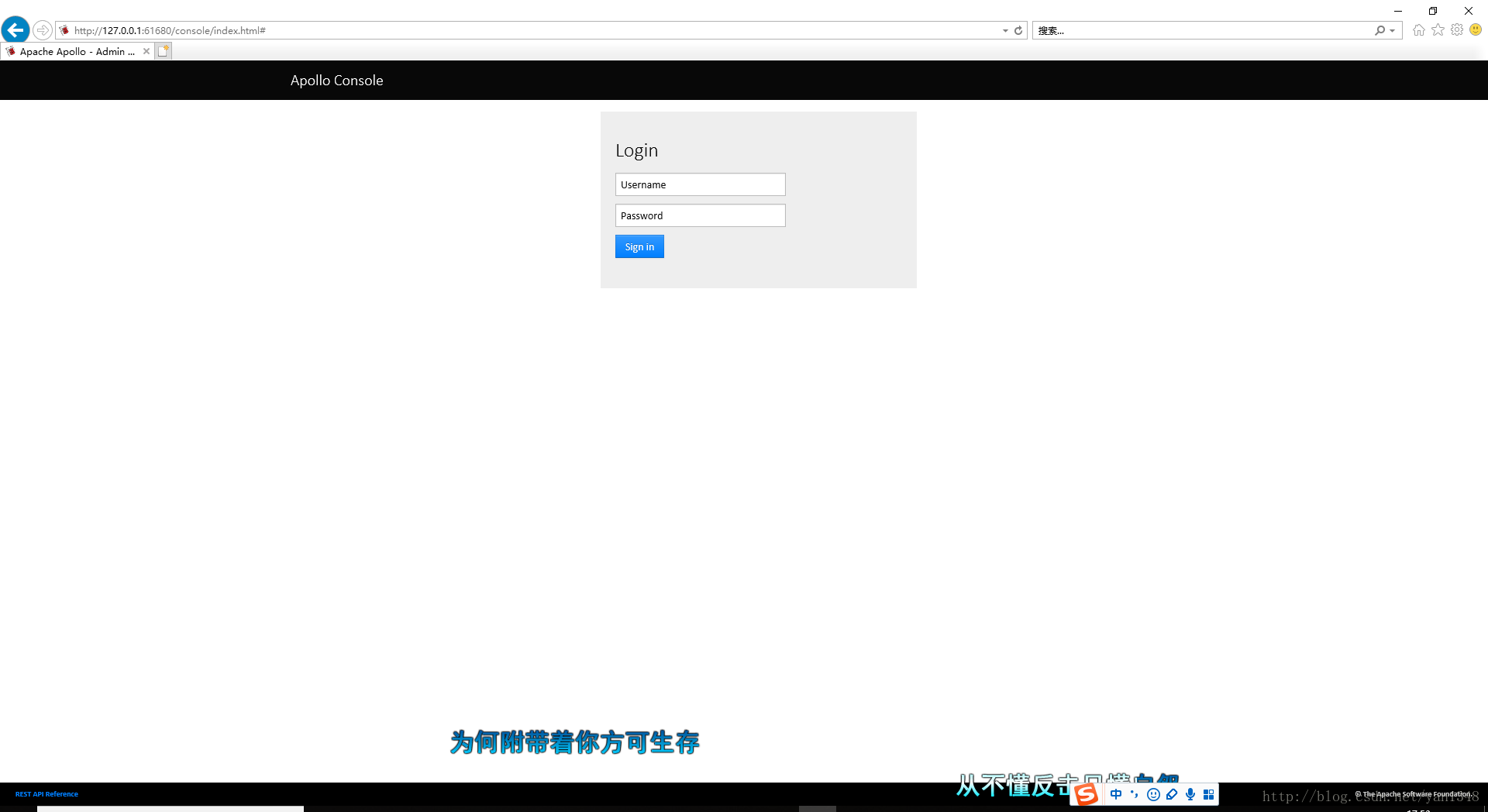
Task: Click the Apollo Console header title
Action: (x=336, y=81)
